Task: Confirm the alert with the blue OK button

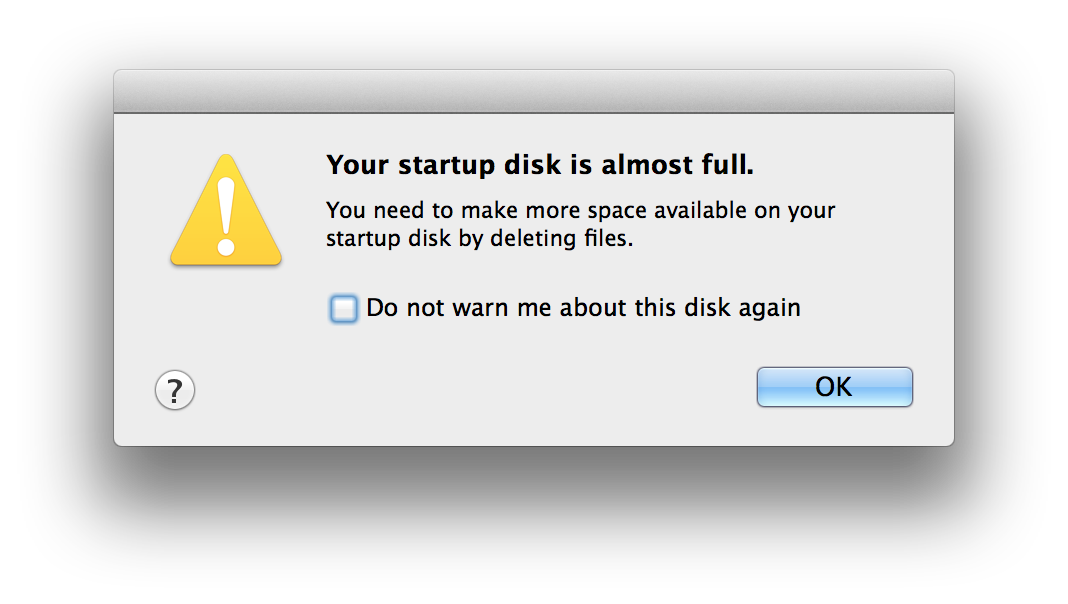Action: (x=834, y=387)
